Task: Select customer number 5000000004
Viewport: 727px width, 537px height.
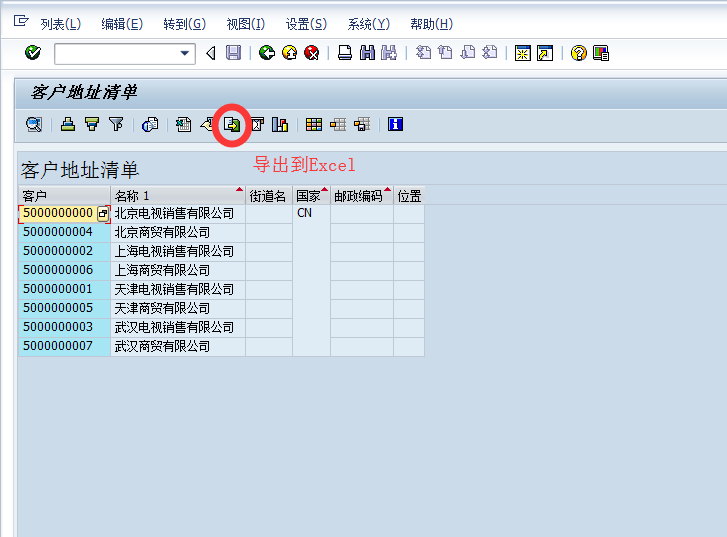Action: (x=64, y=232)
